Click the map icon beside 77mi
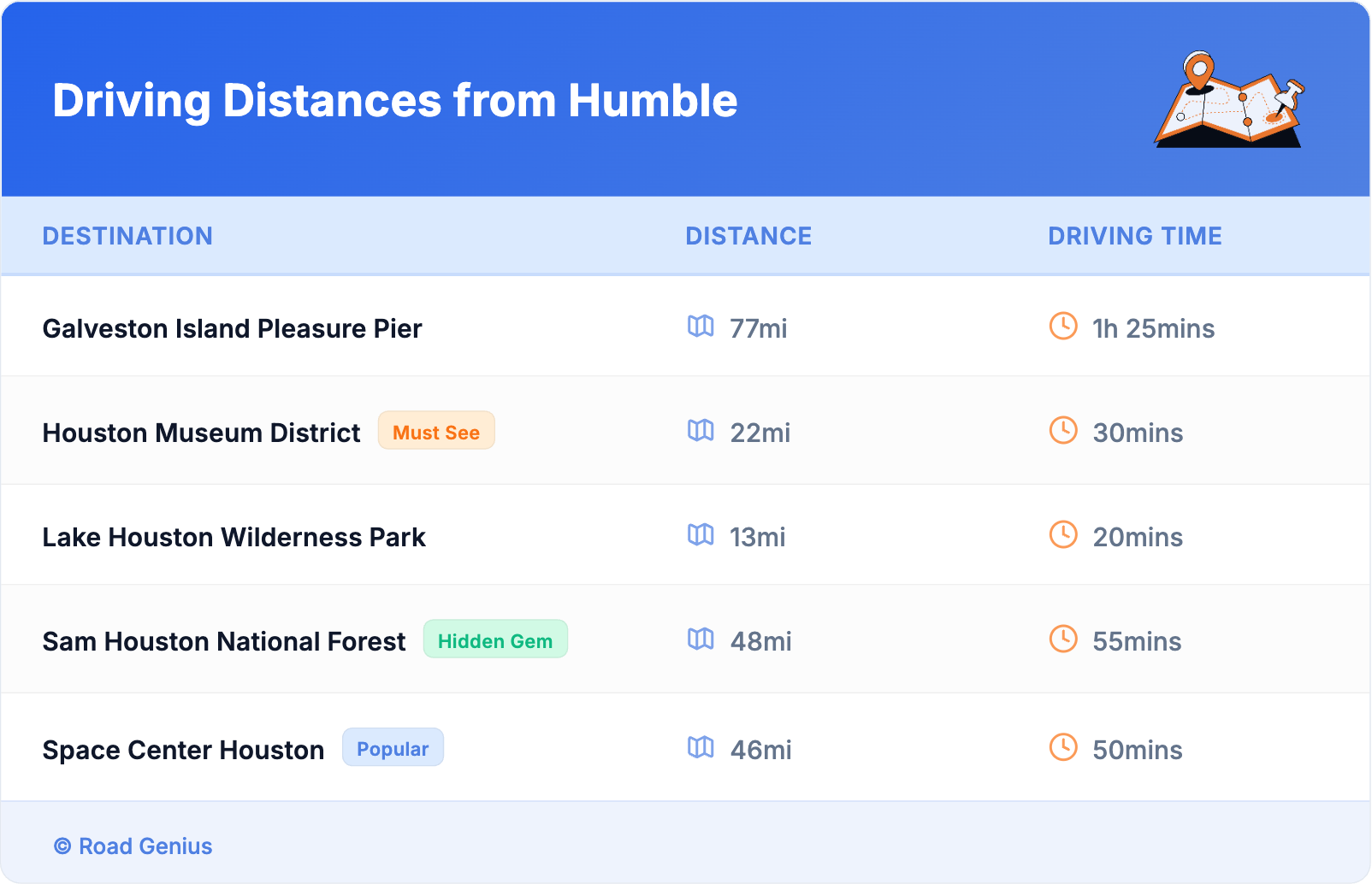1372x884 pixels. pyautogui.click(x=701, y=327)
